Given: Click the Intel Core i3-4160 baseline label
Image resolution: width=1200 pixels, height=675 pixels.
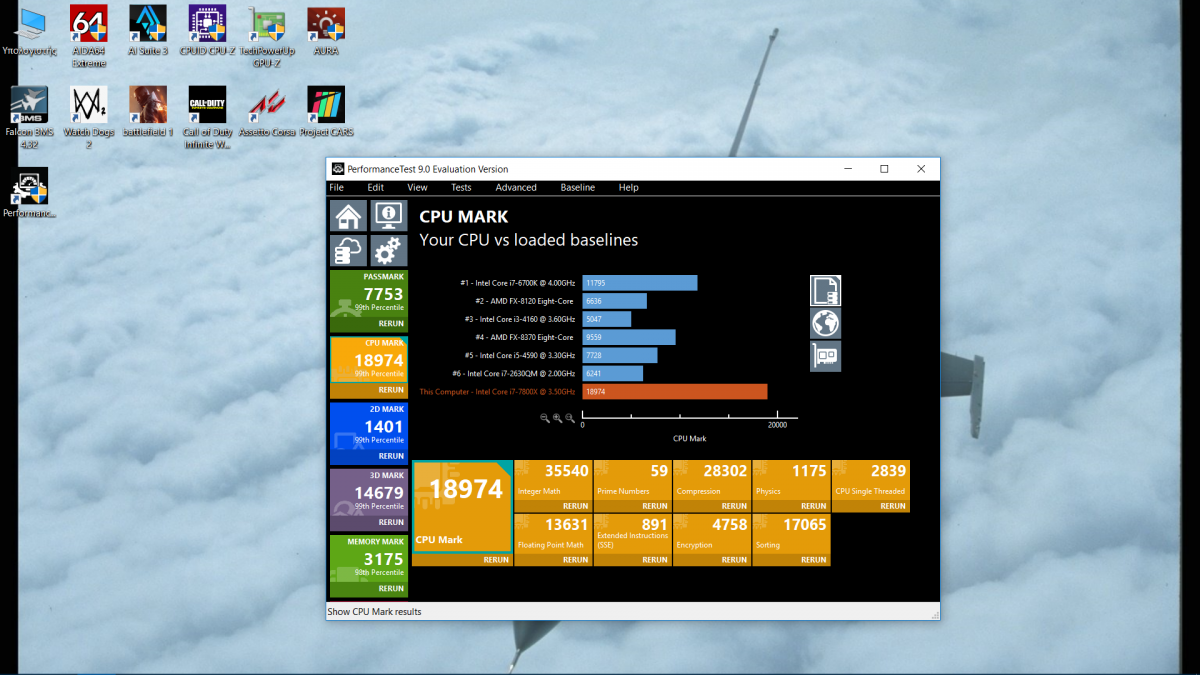Looking at the screenshot, I should (519, 319).
